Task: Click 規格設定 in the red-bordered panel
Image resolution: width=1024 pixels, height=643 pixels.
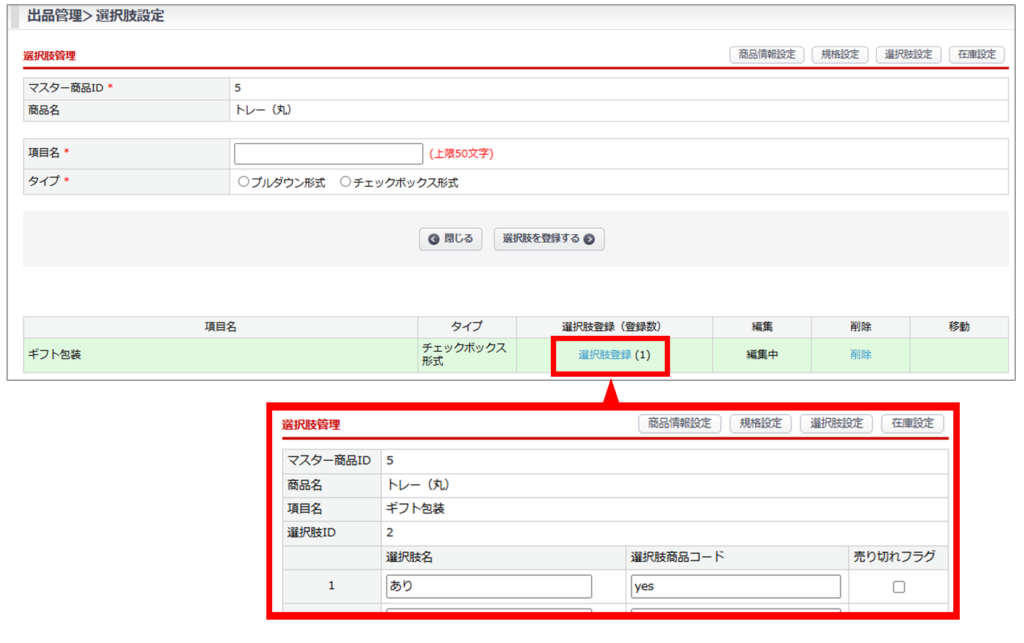Action: 760,424
